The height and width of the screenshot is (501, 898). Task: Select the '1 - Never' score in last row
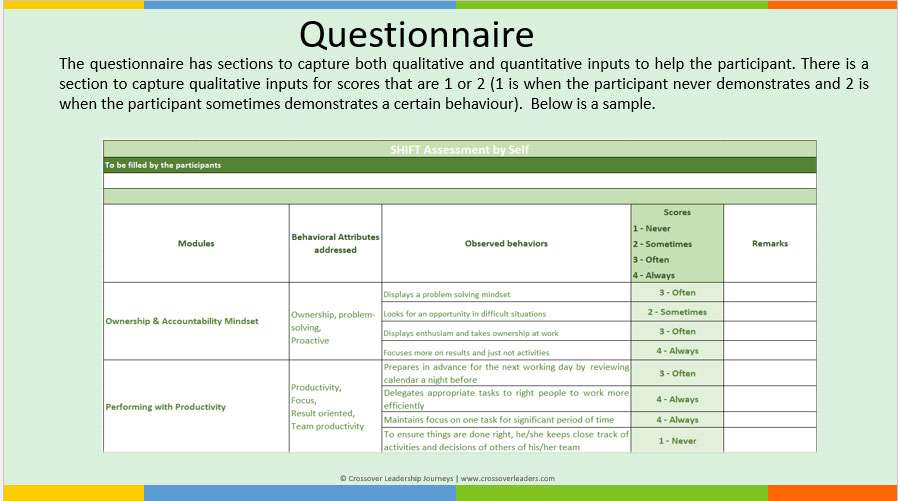(677, 440)
